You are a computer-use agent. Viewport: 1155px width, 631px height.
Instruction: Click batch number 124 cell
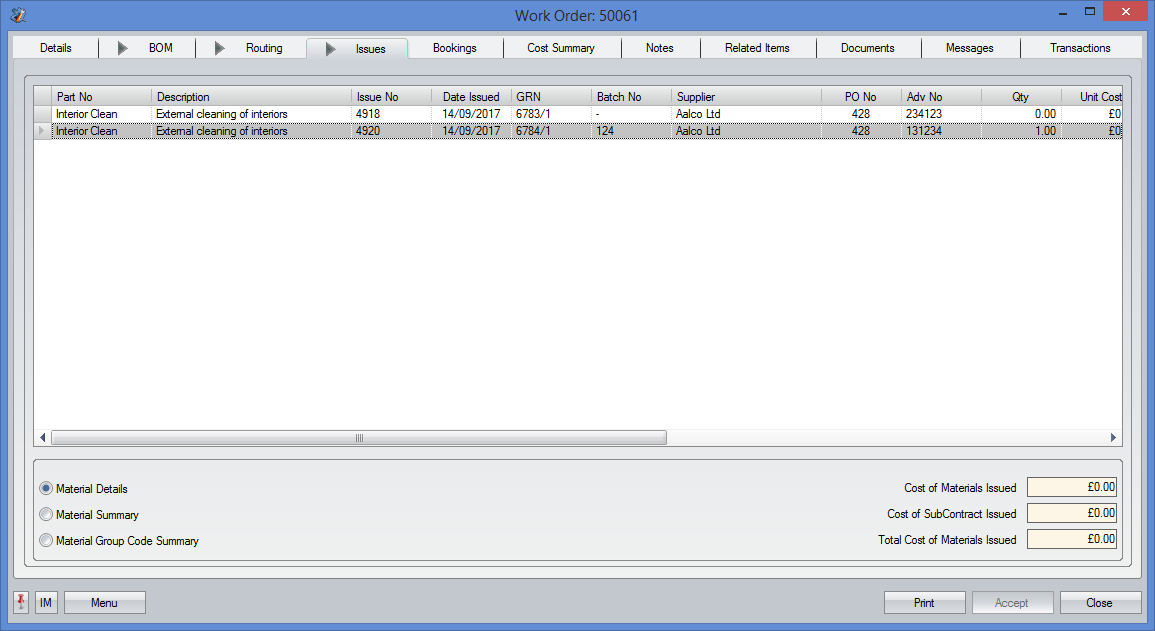pyautogui.click(x=631, y=131)
